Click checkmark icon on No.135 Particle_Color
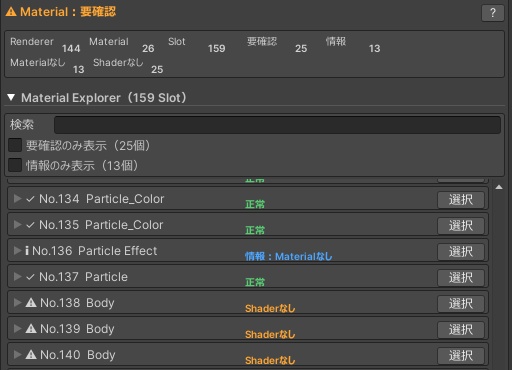This screenshot has height=370, width=512. (x=30, y=225)
